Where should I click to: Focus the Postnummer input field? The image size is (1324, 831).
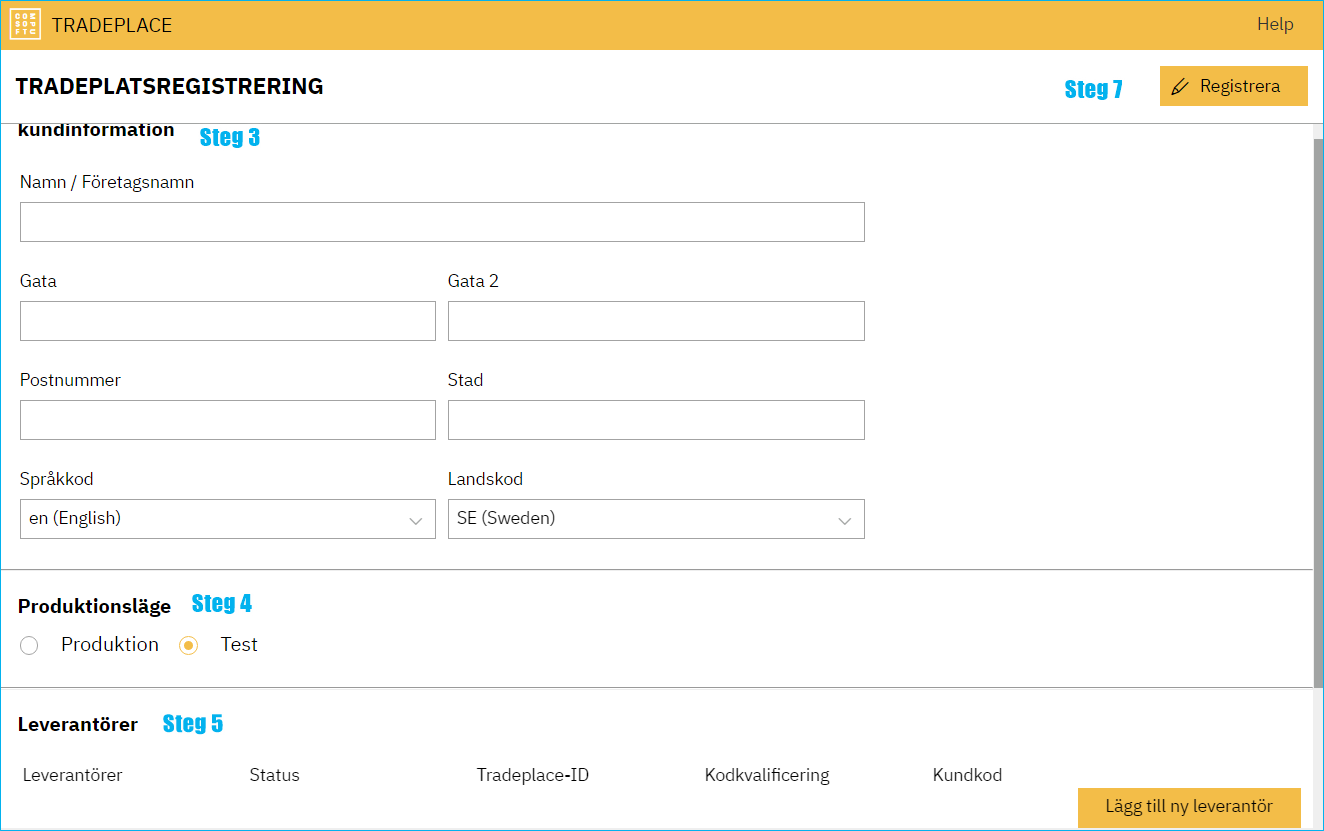tap(228, 420)
